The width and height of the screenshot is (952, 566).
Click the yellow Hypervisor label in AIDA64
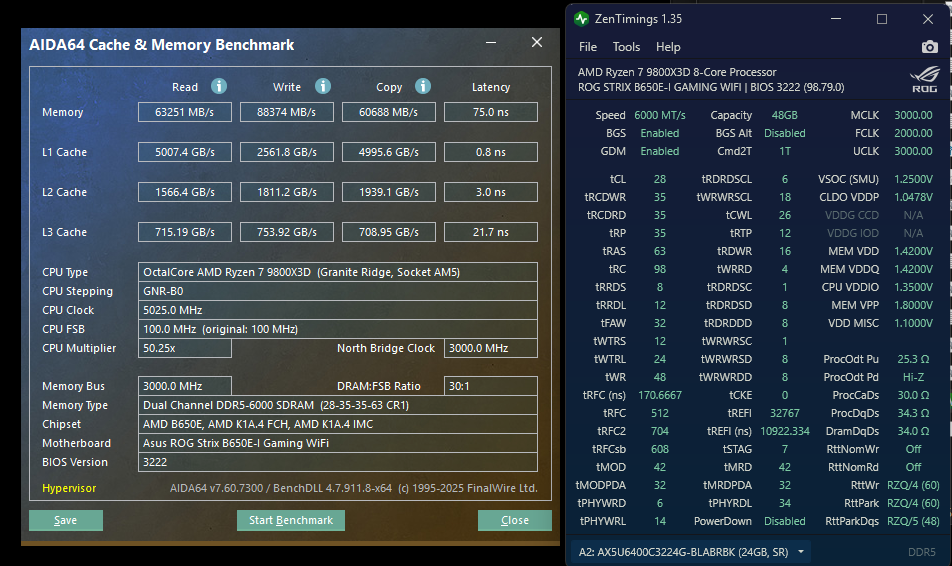69,488
